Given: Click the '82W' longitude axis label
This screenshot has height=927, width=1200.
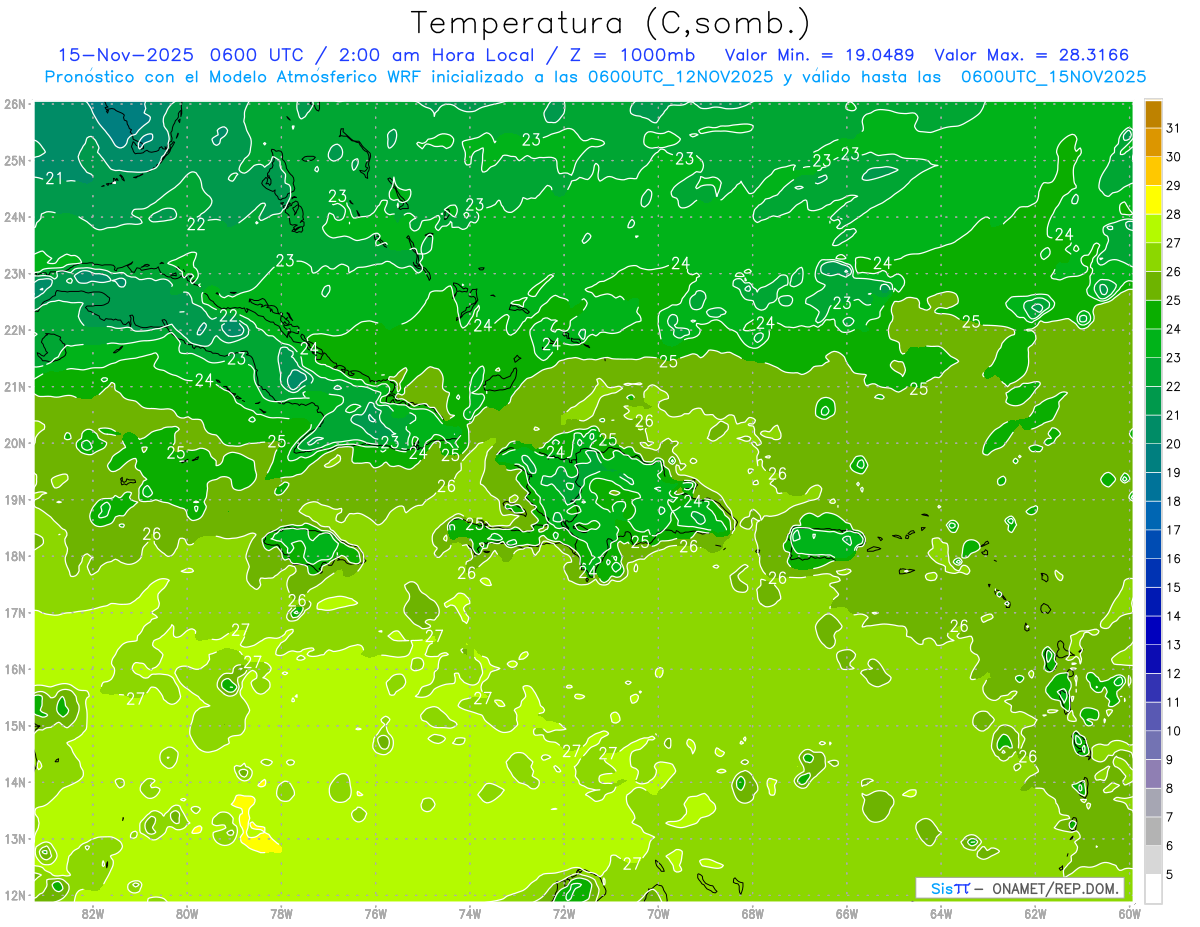Looking at the screenshot, I should 92,913.
